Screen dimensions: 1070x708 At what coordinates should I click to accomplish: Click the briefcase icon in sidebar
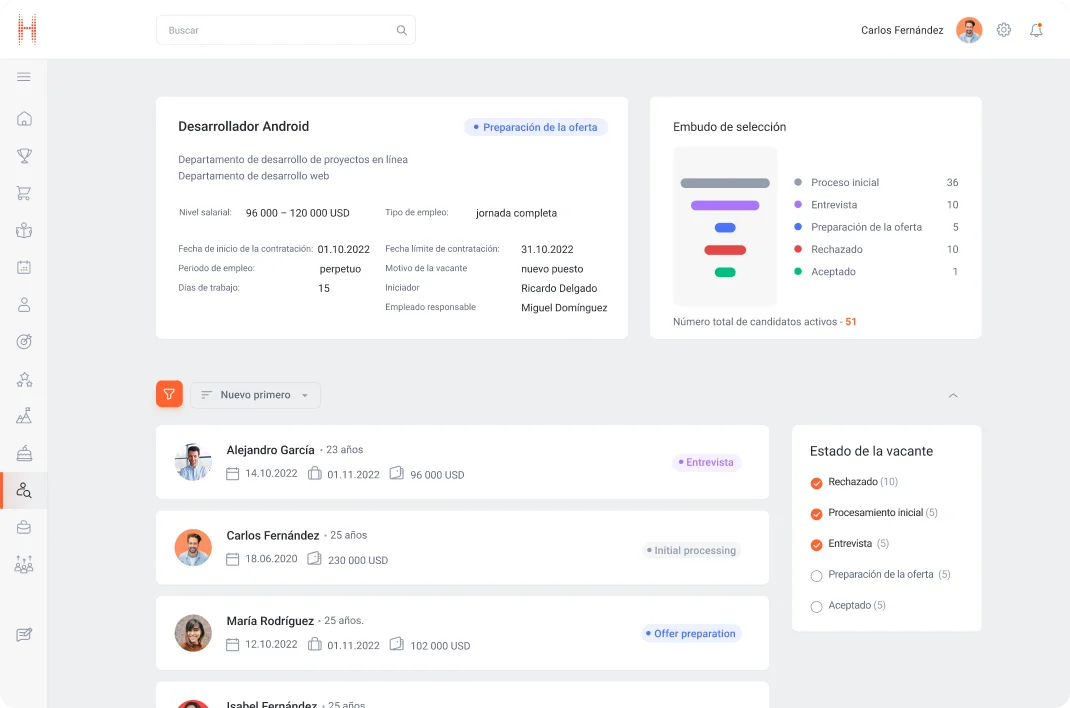coord(24,527)
